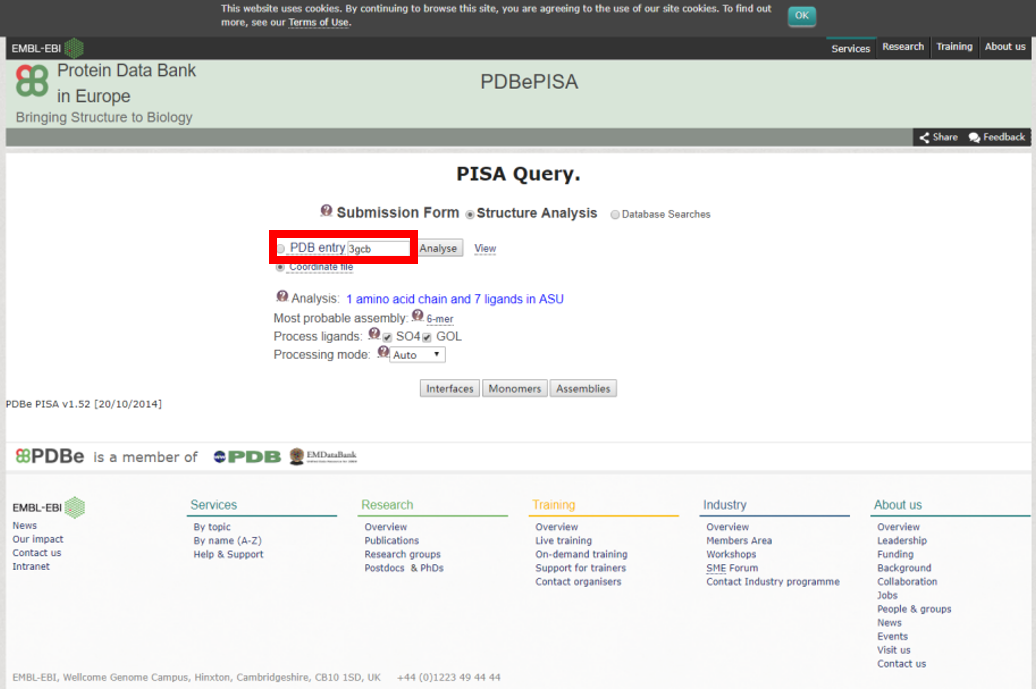Open the Research top menu

[x=903, y=47]
